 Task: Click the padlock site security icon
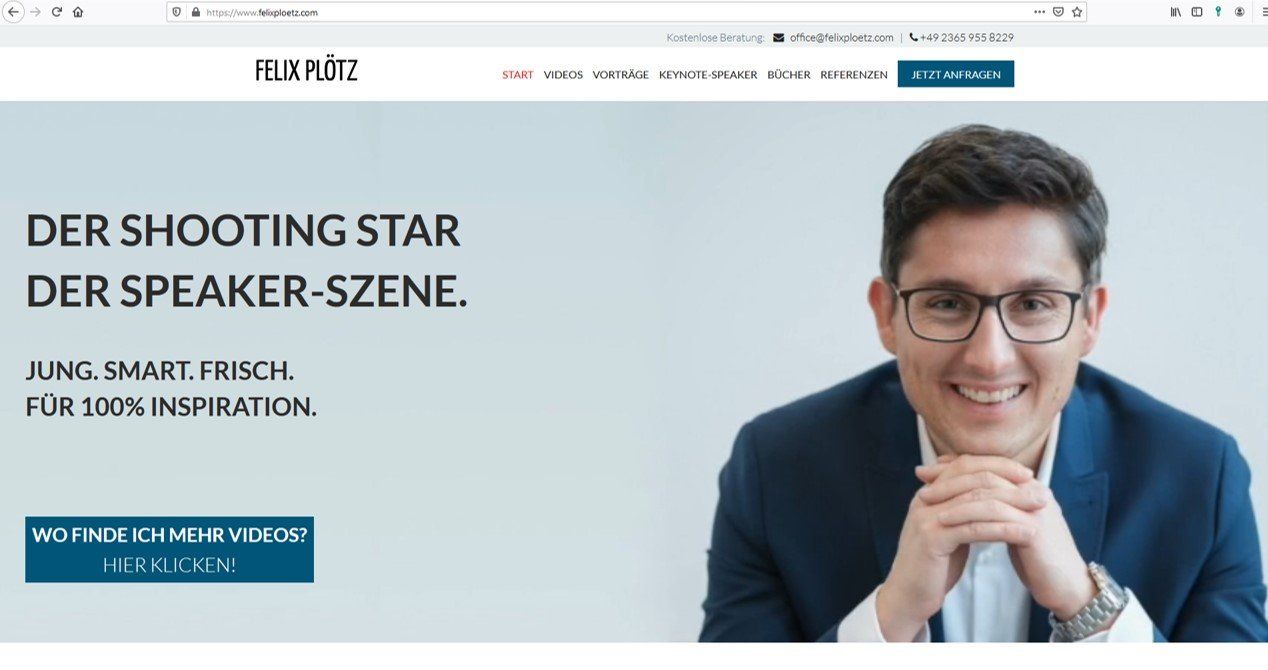[196, 12]
